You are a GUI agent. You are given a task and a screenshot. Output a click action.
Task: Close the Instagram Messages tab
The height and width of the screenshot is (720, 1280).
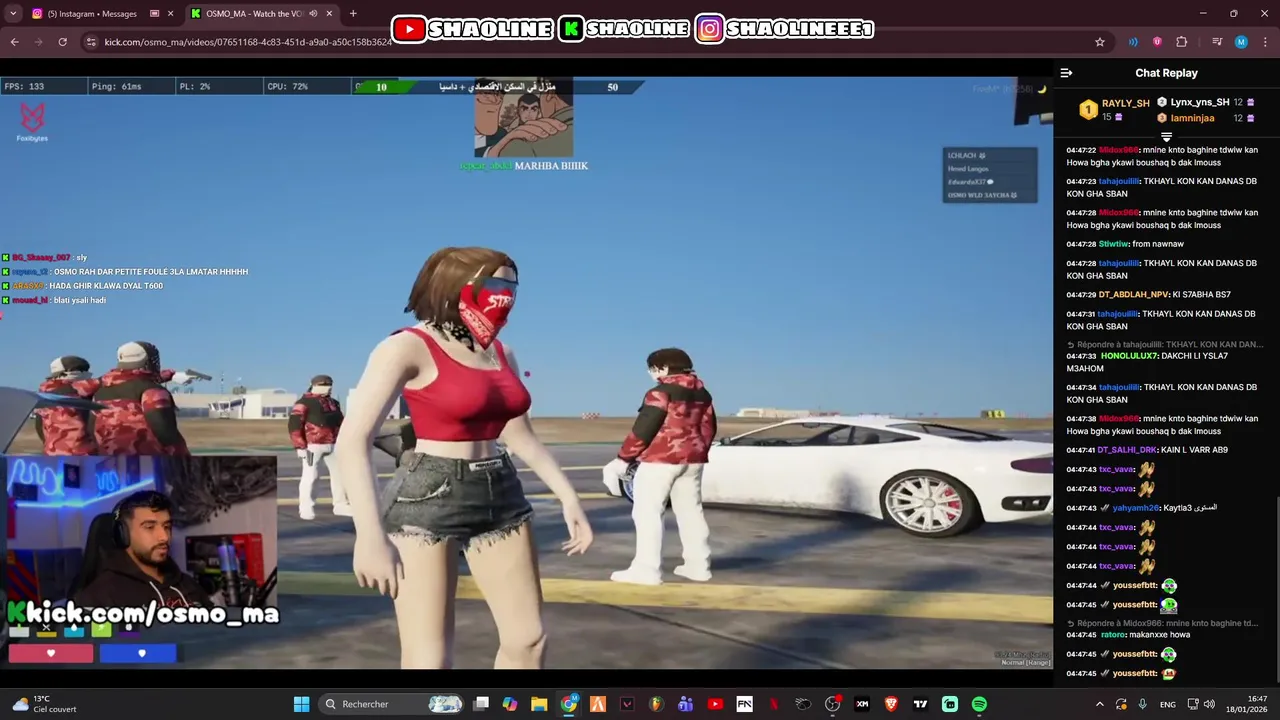[173, 14]
